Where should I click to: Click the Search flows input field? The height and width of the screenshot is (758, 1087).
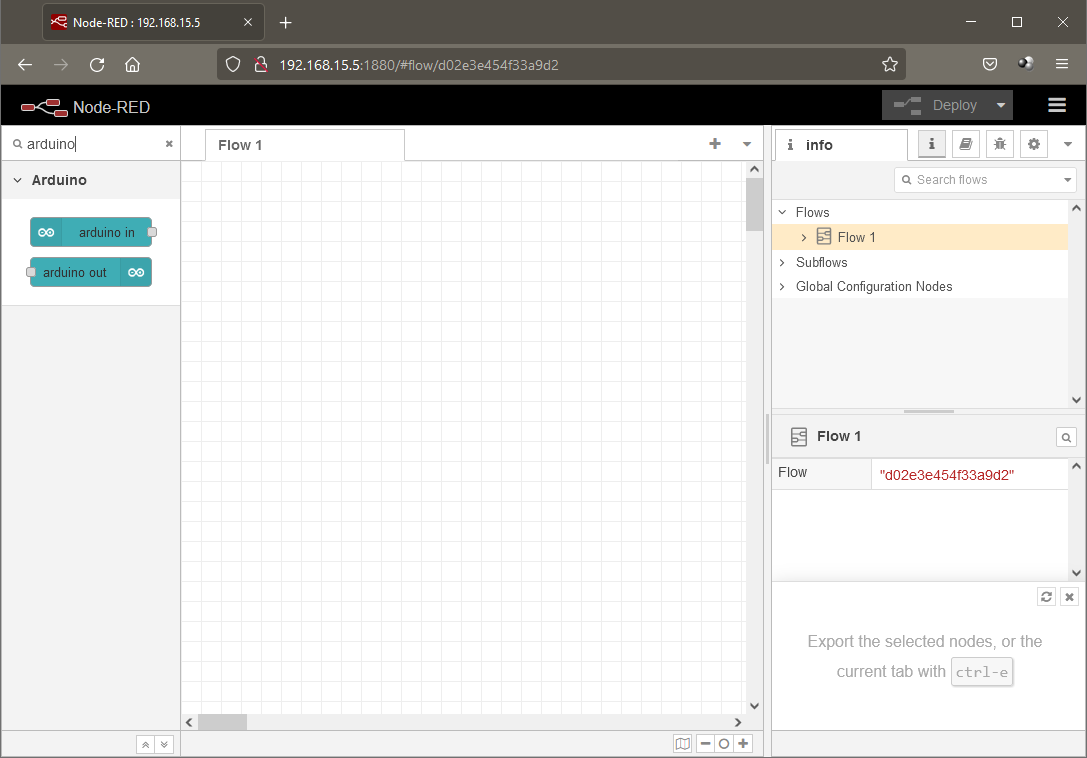pyautogui.click(x=977, y=180)
